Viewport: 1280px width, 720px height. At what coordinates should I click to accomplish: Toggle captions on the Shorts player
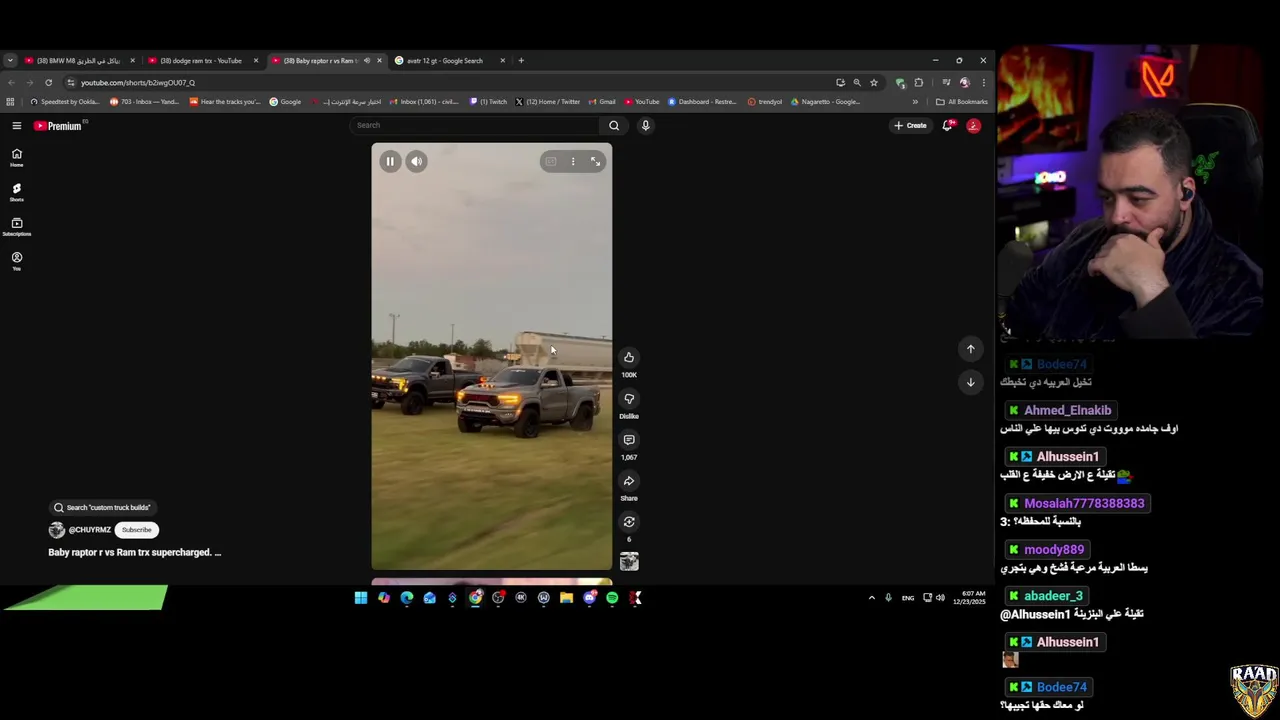click(x=550, y=161)
